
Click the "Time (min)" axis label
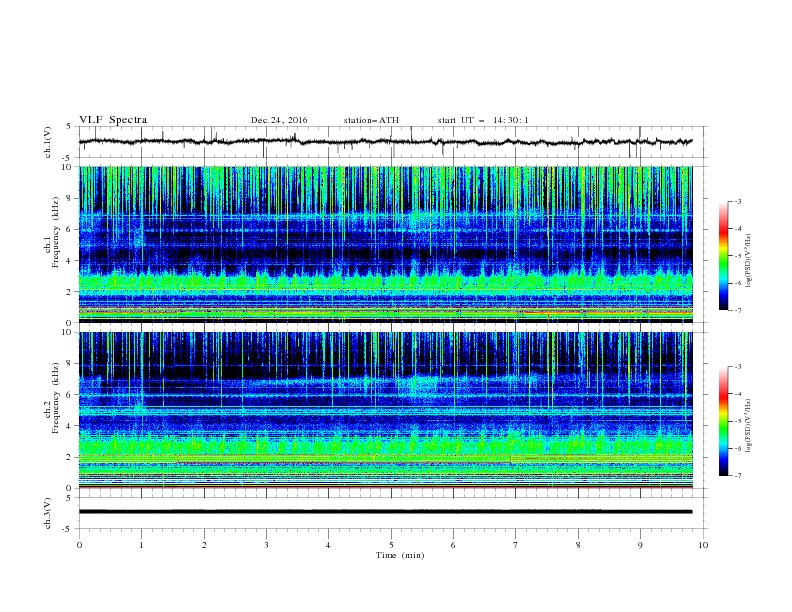[400, 555]
